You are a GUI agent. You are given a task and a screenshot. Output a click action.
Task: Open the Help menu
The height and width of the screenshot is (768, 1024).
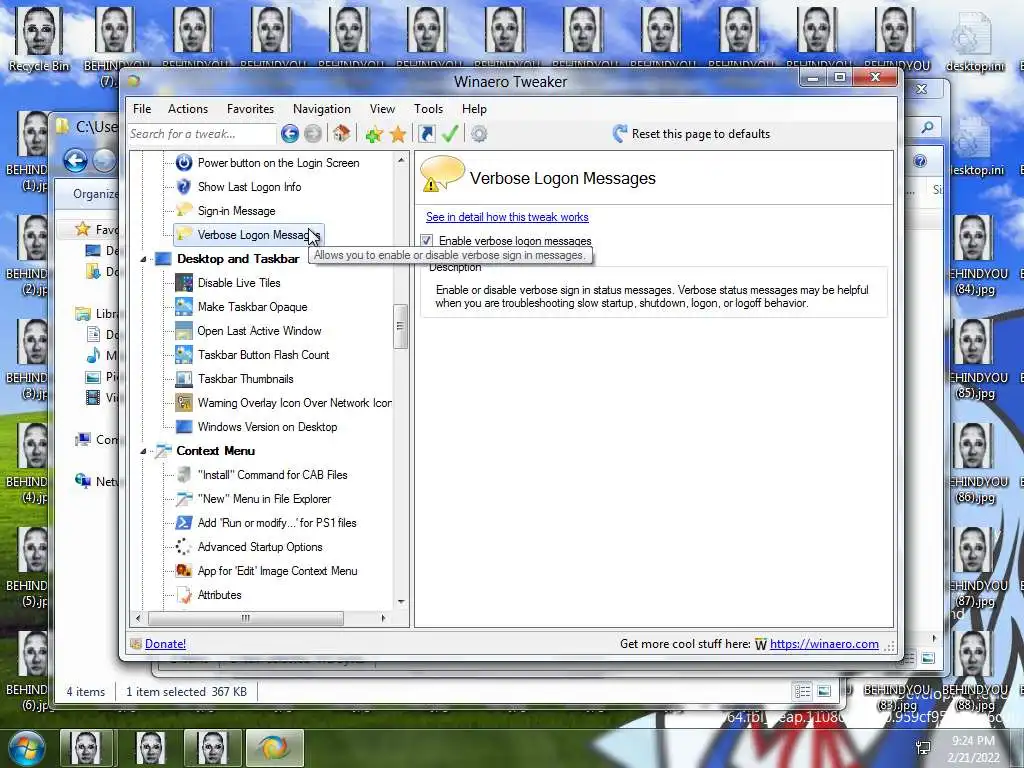474,109
